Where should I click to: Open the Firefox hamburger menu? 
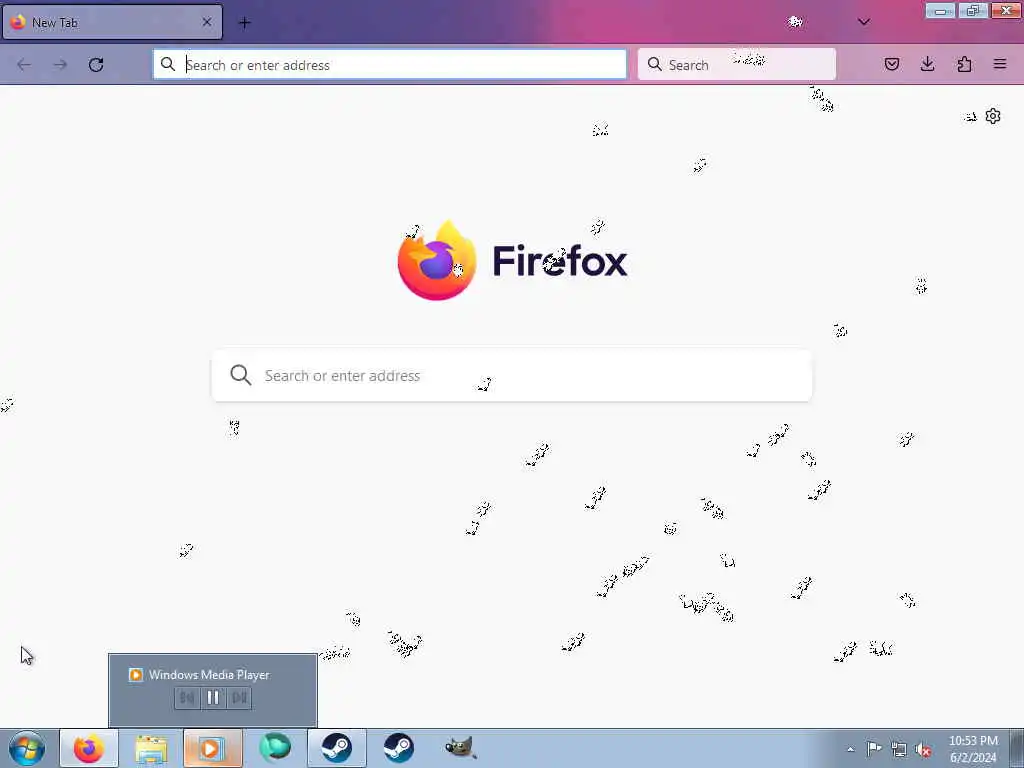click(1000, 64)
